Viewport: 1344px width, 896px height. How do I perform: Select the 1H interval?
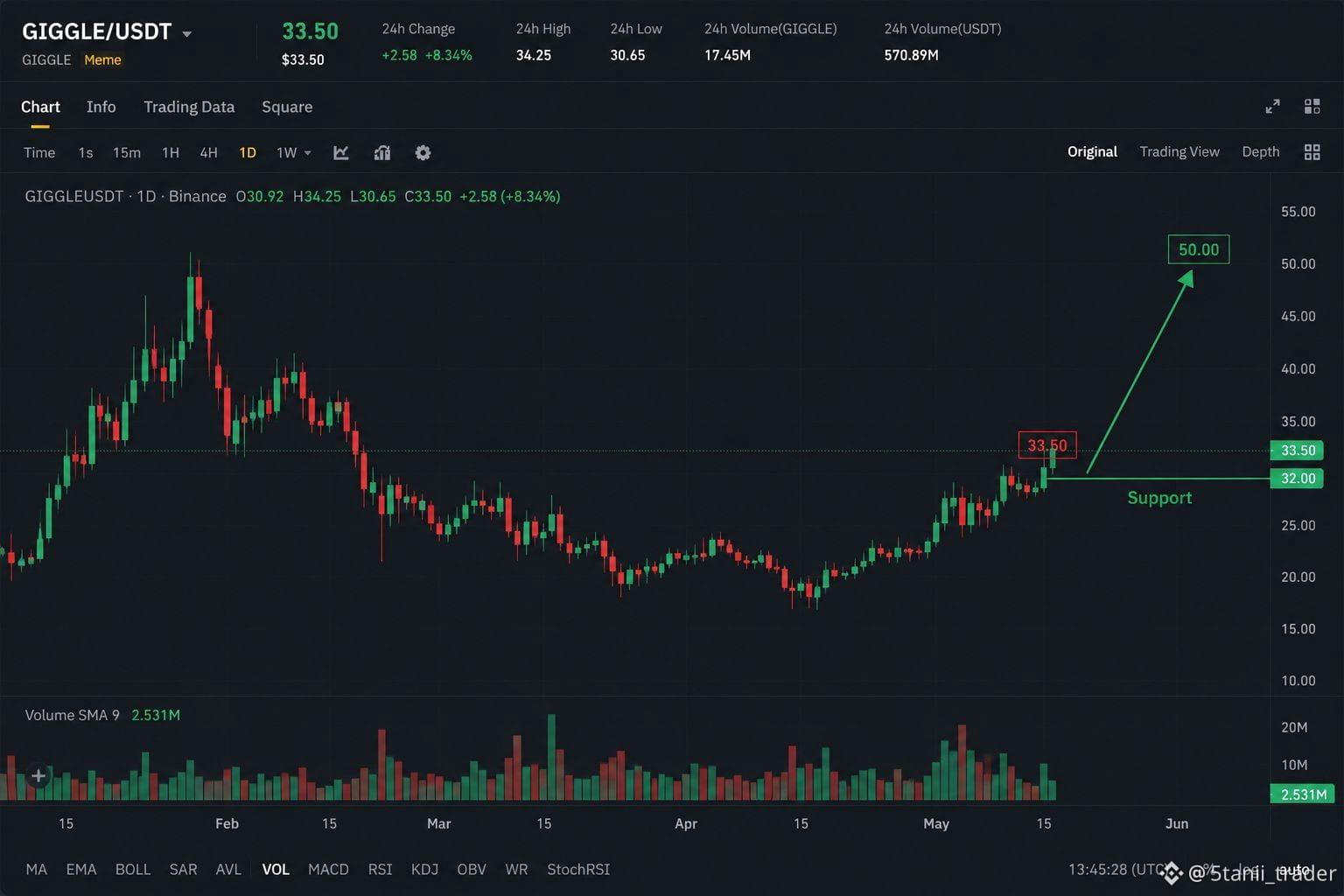click(171, 152)
